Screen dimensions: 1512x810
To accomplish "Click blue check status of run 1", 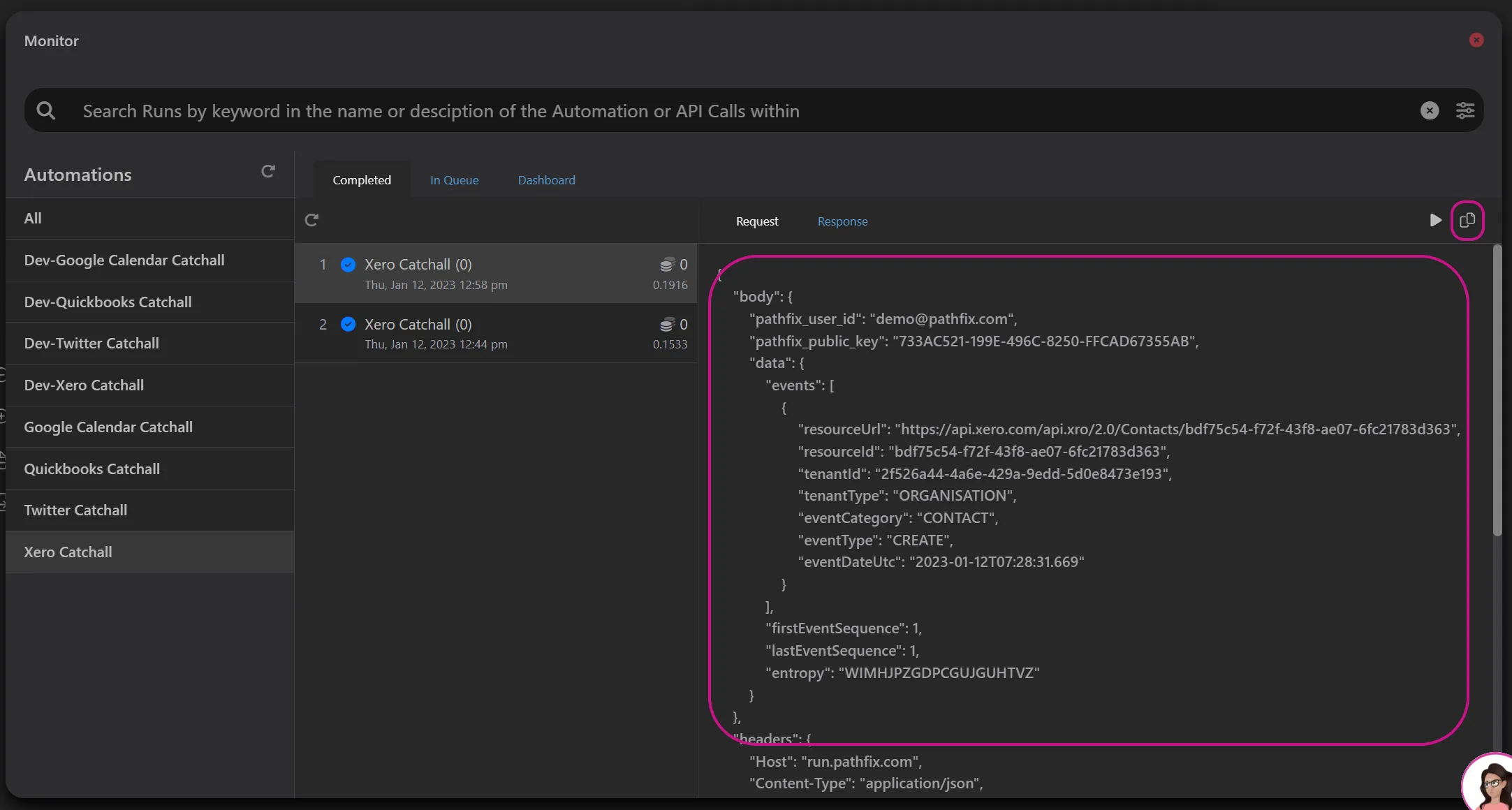I will [348, 265].
